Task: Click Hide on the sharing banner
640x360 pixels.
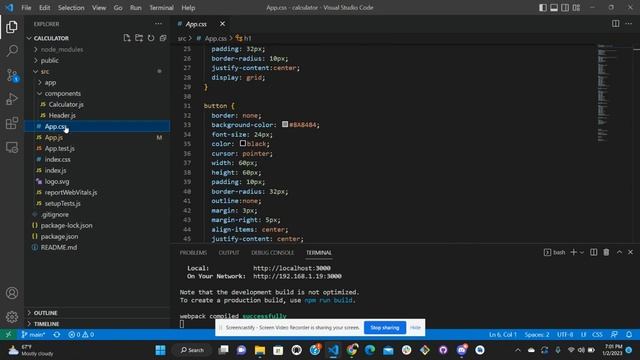Action: click(x=415, y=327)
